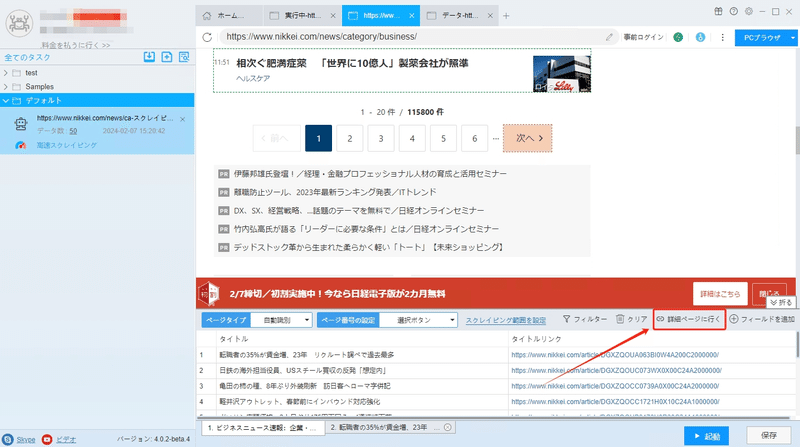Screen dimensions: 800x447
Task: Click row 4 title 軽井沢アウトレット
Action: 299,402
